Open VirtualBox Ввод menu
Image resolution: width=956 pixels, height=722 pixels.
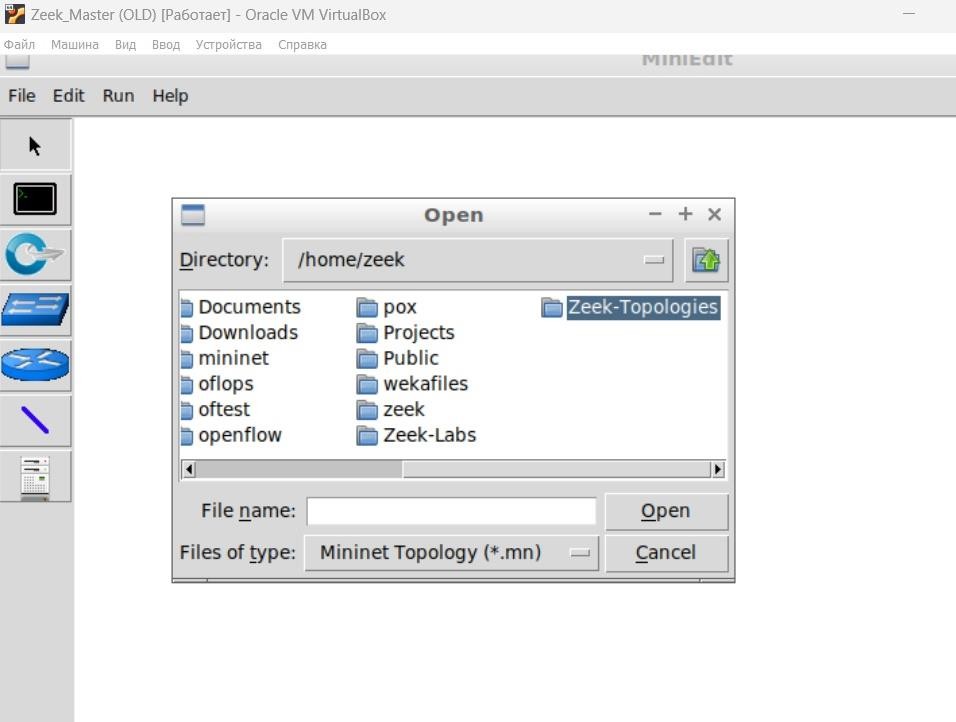point(166,45)
